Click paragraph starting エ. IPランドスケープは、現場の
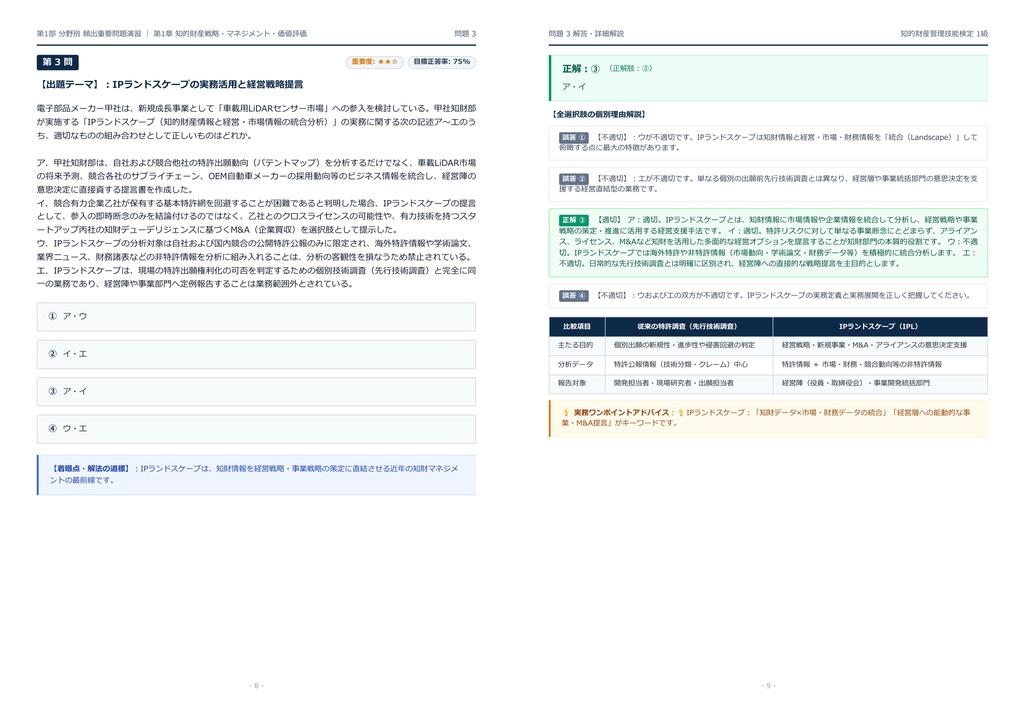This screenshot has height=724, width=1024. click(256, 277)
